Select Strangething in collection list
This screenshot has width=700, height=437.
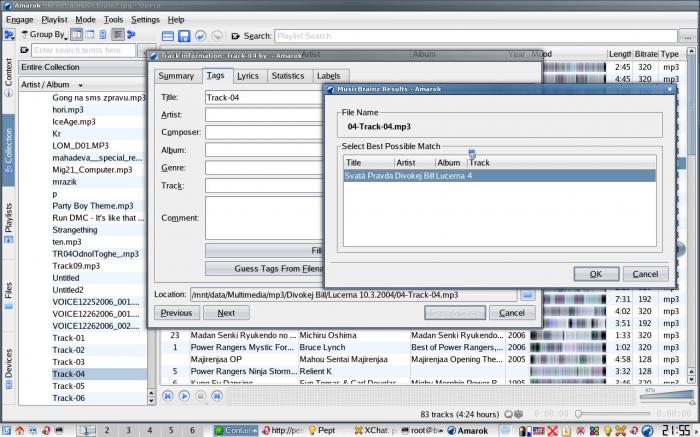pyautogui.click(x=75, y=230)
